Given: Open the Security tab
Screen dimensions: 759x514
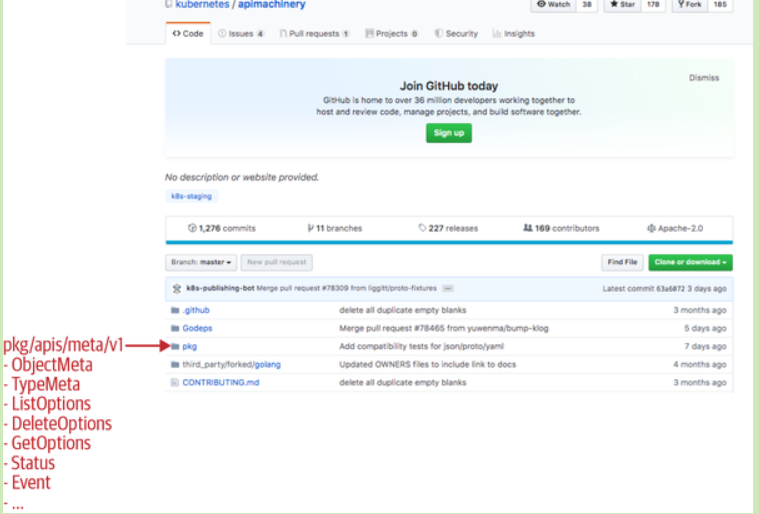Looking at the screenshot, I should pos(456,33).
